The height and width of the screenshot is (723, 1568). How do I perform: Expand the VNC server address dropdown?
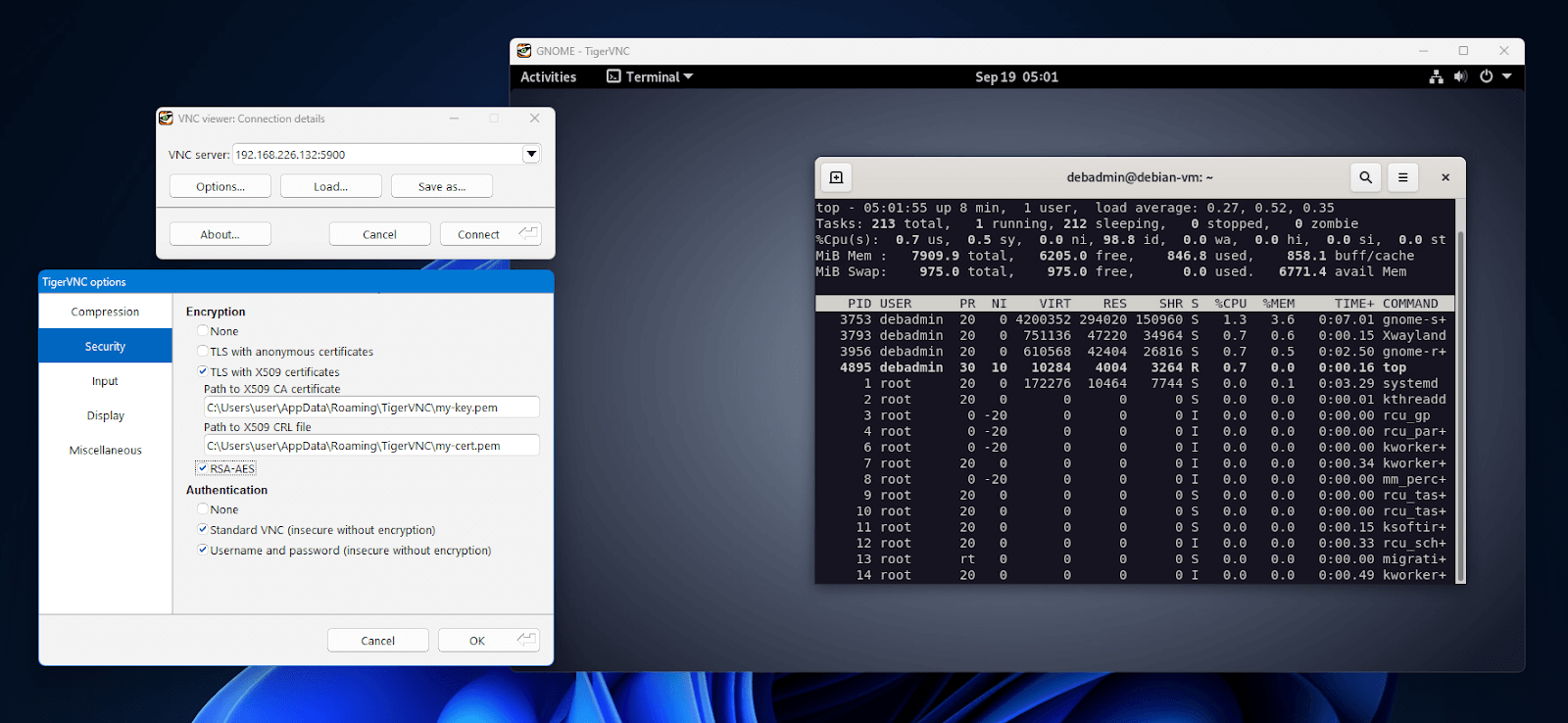tap(530, 154)
